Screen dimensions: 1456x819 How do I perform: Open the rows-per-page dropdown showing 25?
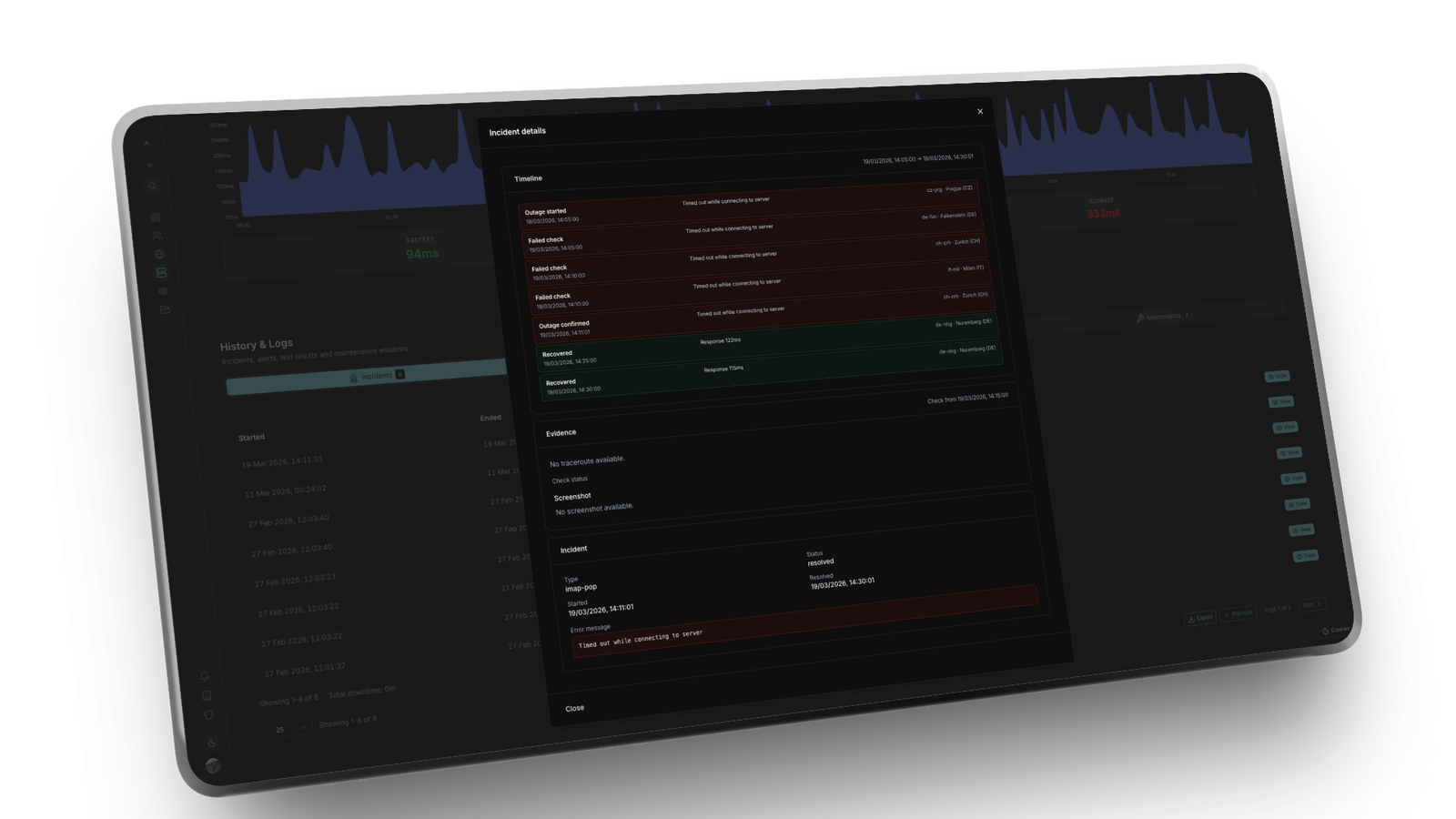(x=291, y=728)
